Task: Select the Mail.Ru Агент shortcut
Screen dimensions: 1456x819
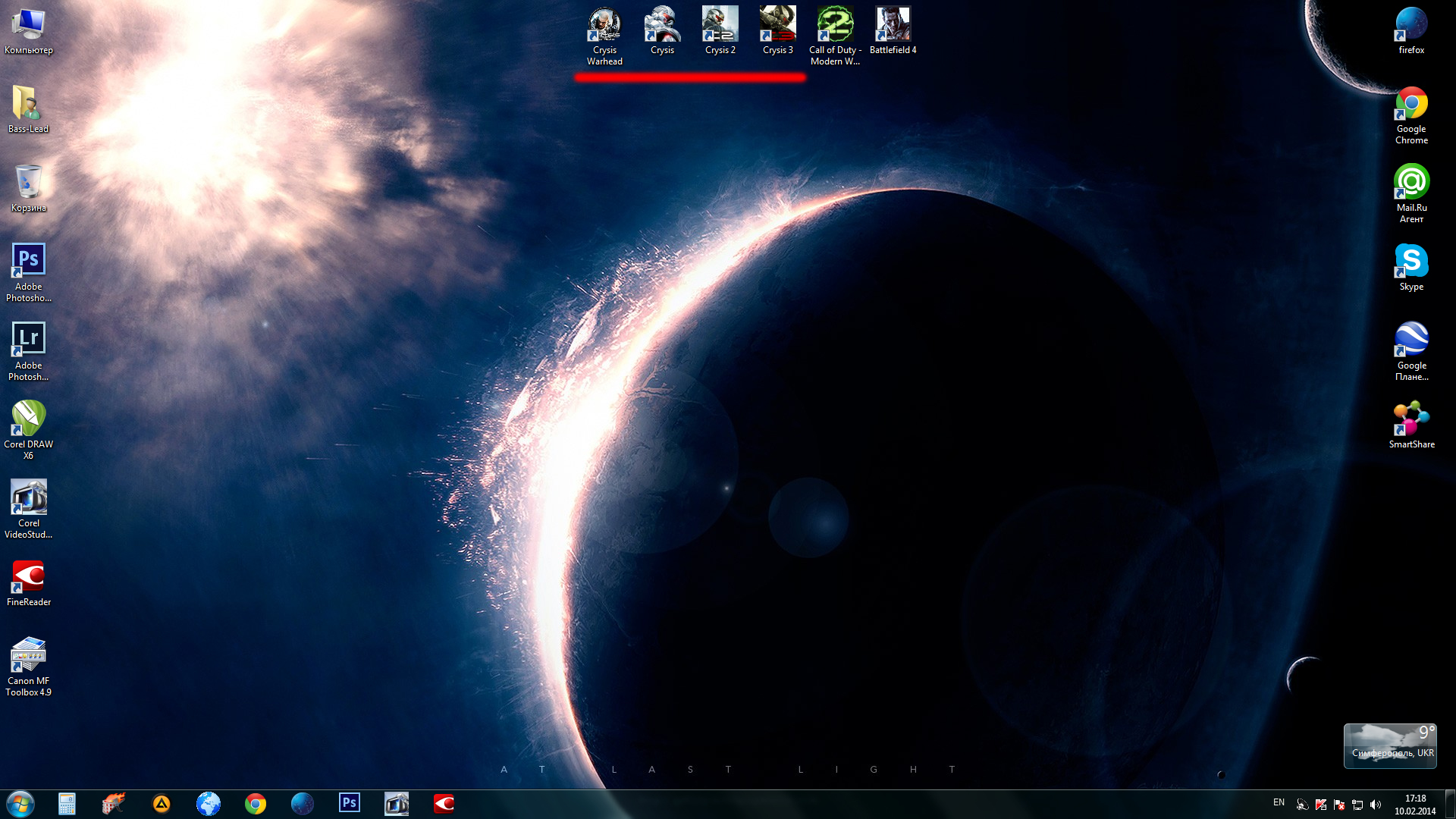Action: point(1411,193)
